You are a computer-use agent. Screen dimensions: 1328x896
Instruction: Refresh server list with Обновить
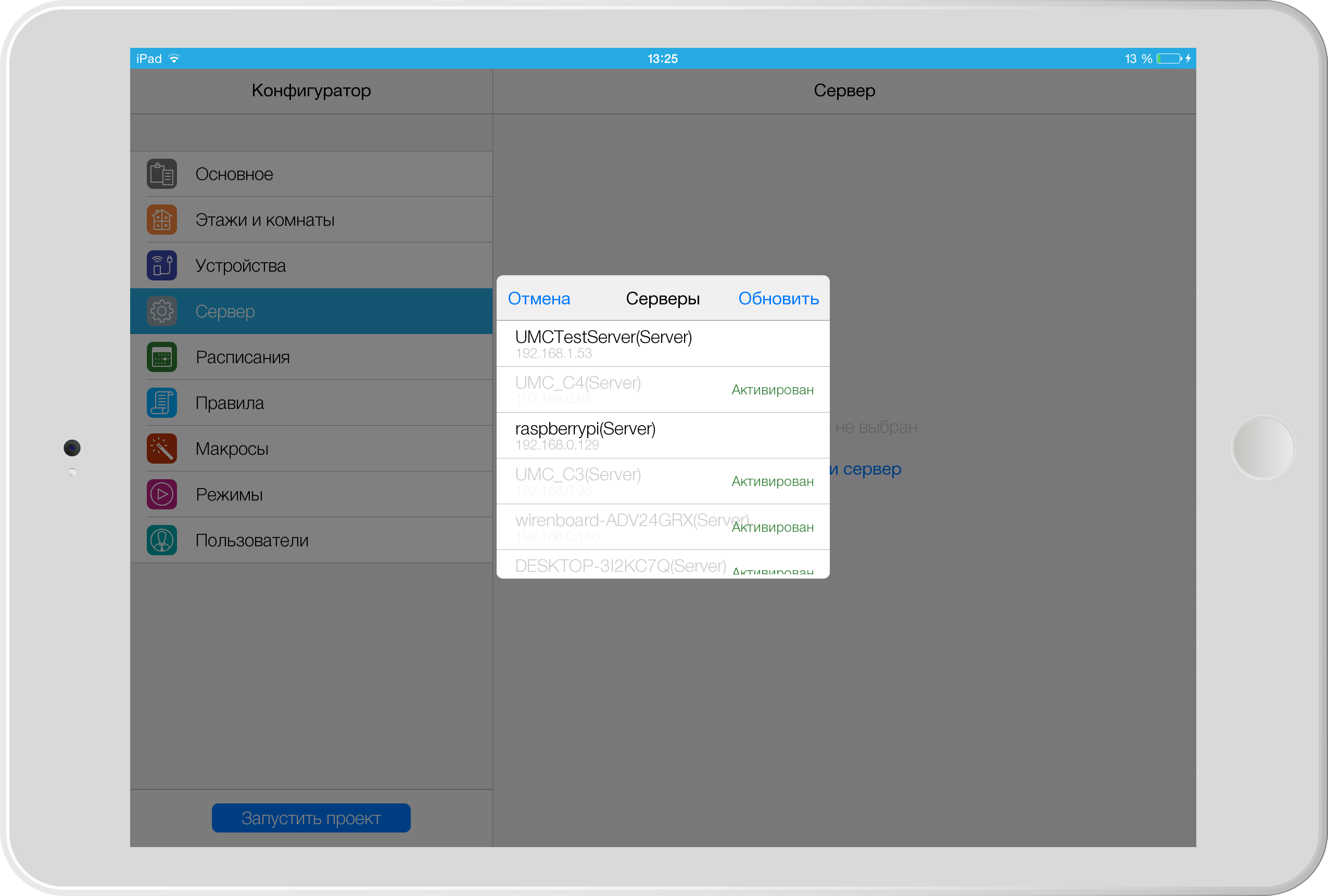[778, 299]
